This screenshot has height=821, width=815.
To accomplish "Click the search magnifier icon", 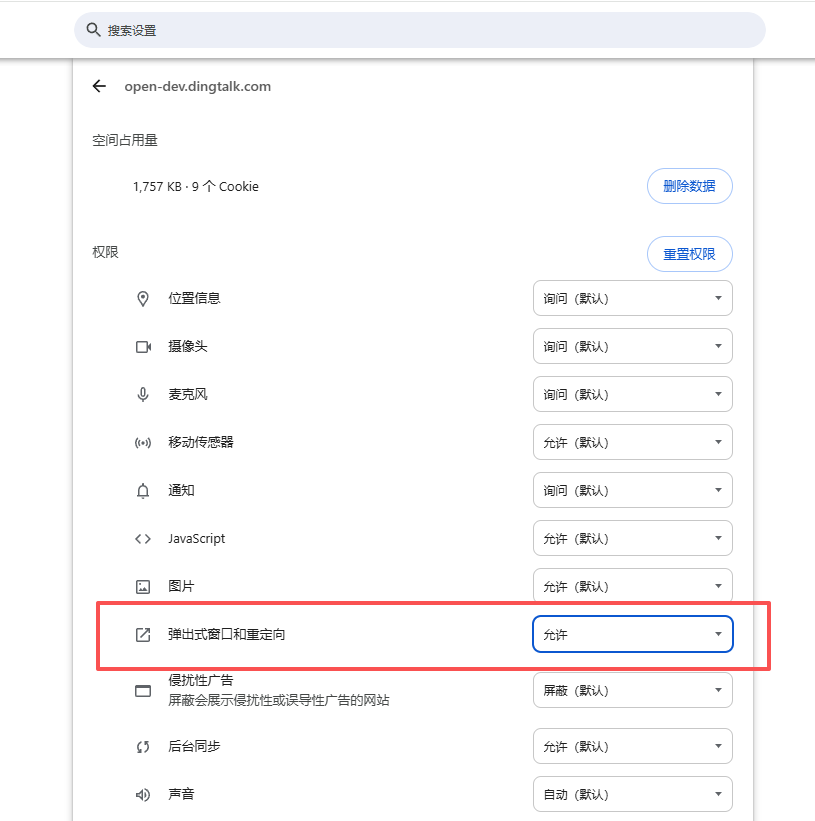I will [93, 30].
